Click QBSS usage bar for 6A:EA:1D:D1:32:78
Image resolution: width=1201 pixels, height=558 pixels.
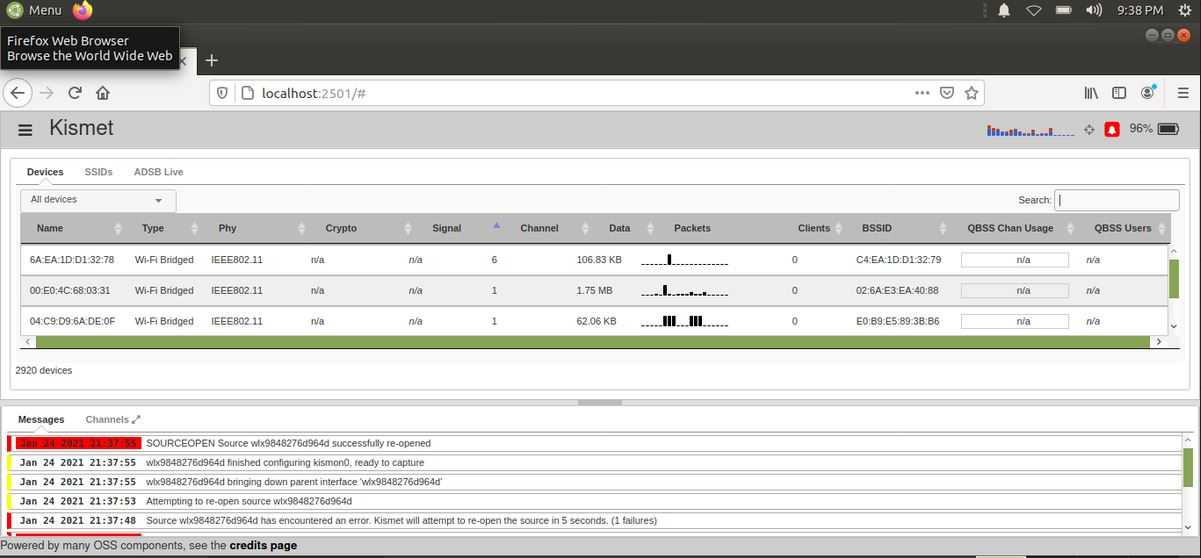coord(1015,260)
